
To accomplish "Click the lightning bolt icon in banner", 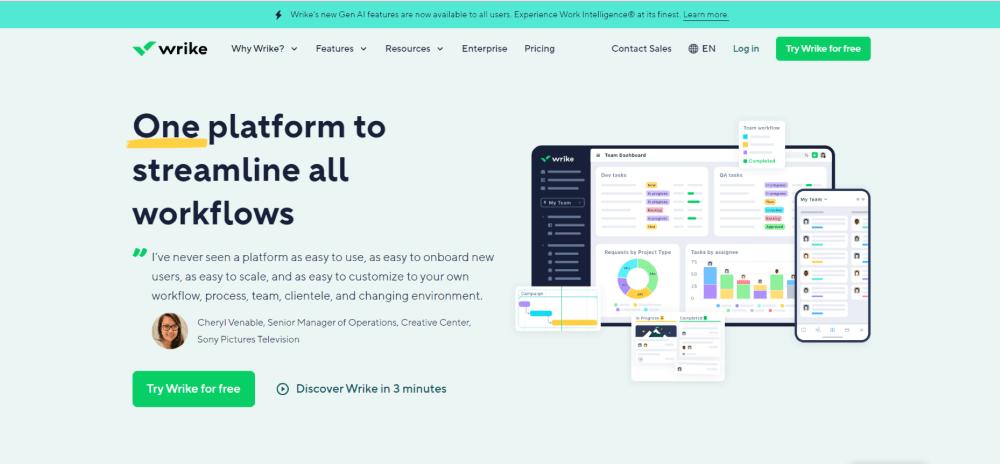I will click(278, 15).
